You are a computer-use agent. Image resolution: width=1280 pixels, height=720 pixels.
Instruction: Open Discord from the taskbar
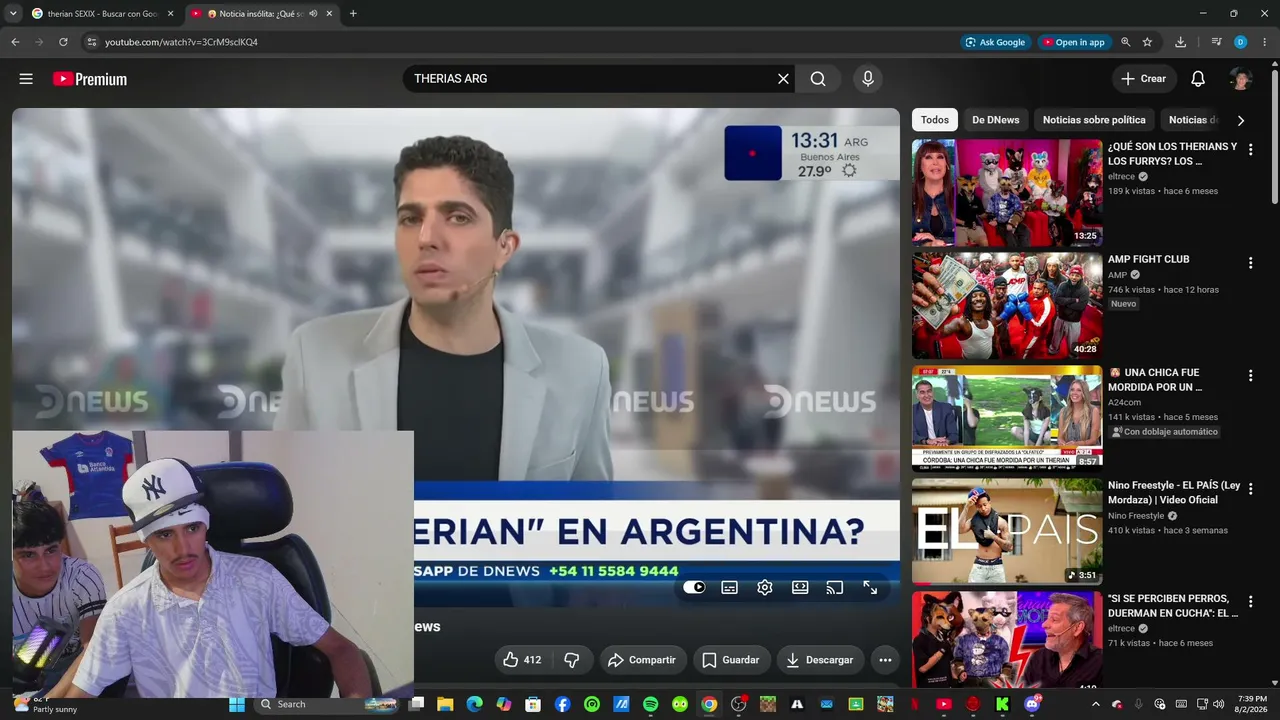coord(1033,704)
